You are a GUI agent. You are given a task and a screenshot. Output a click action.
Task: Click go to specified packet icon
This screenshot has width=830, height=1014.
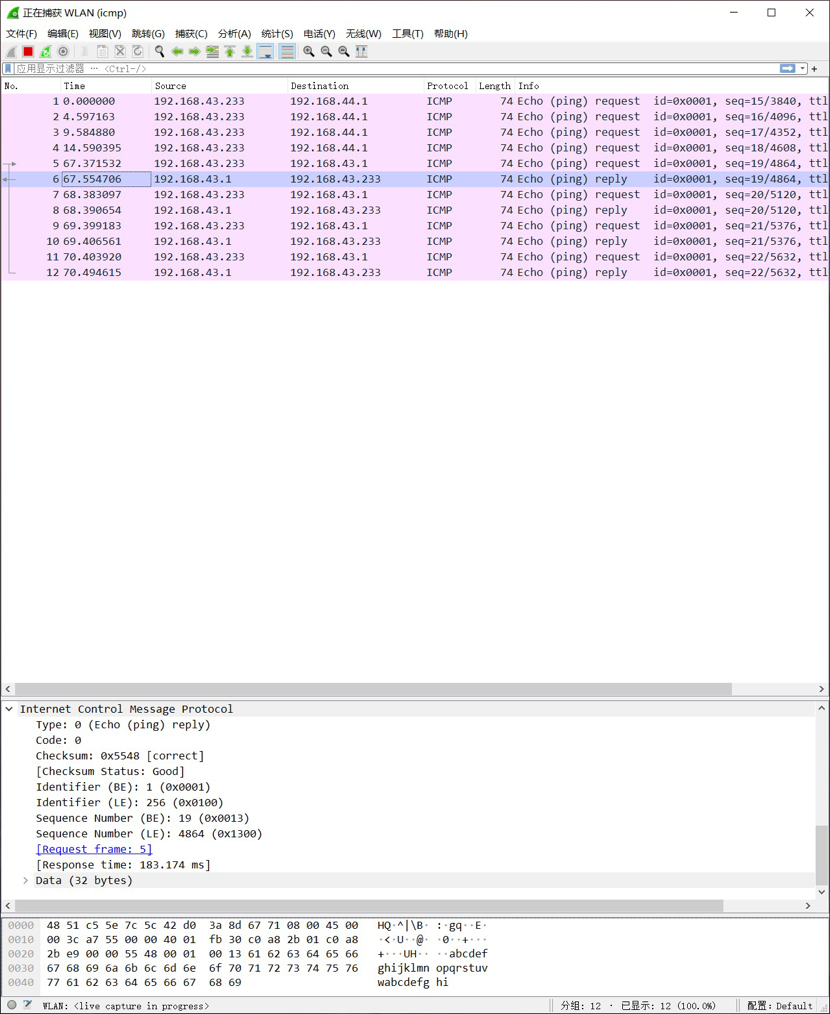[x=212, y=52]
